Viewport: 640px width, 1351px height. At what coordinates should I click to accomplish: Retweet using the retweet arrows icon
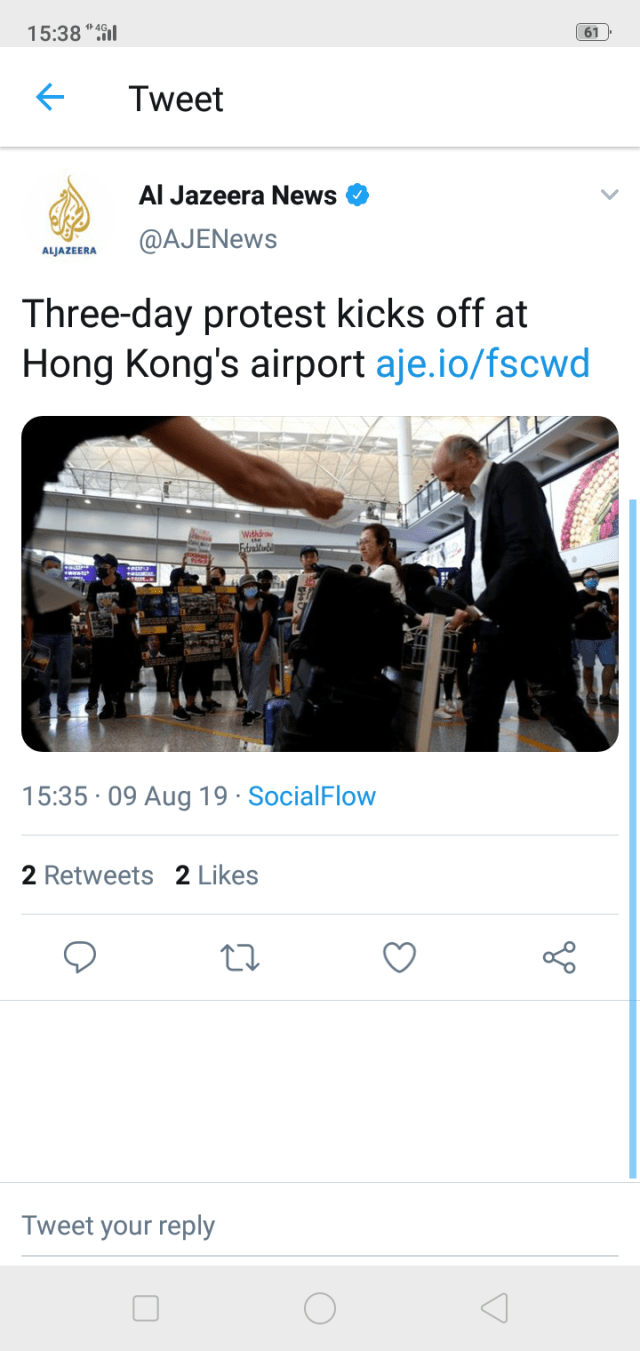click(240, 958)
